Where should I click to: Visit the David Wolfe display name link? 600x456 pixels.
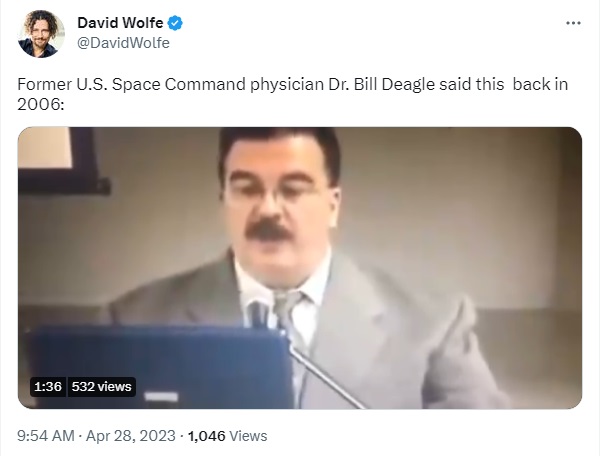coord(120,23)
